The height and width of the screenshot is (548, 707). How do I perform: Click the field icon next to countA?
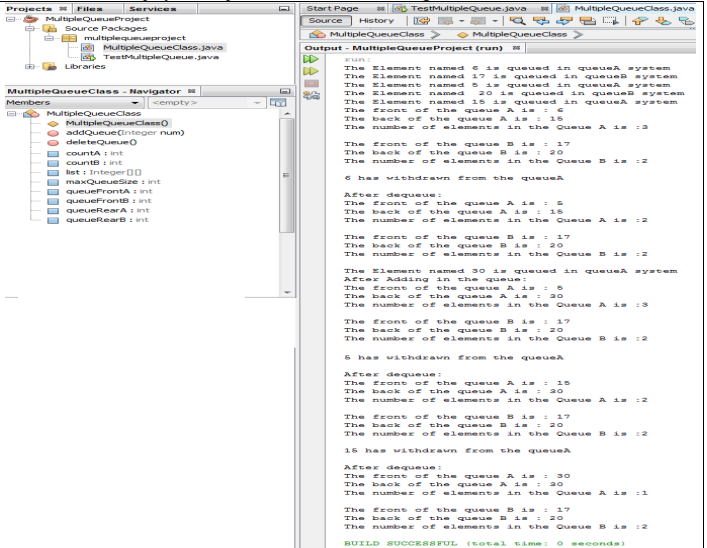pyautogui.click(x=53, y=154)
